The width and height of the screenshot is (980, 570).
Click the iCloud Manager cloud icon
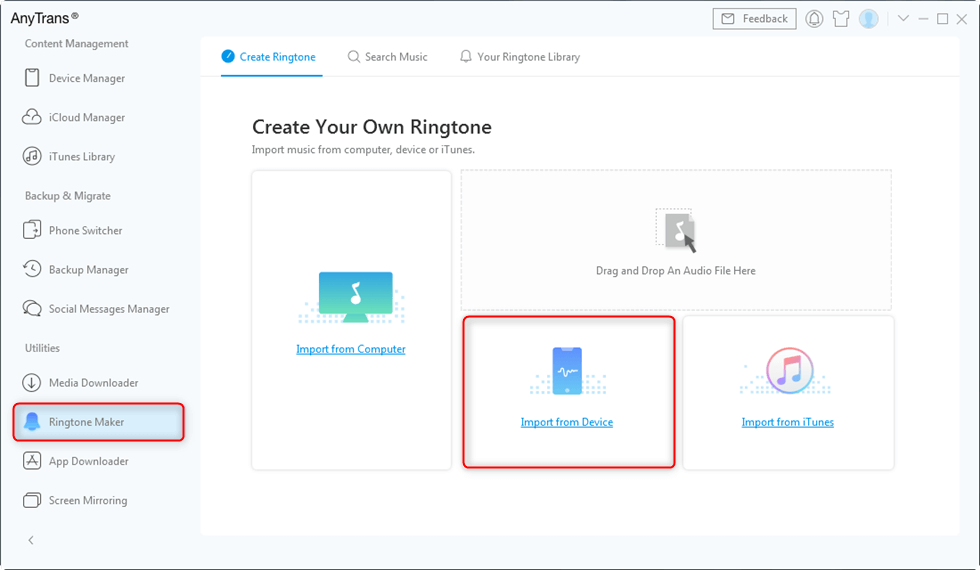31,117
